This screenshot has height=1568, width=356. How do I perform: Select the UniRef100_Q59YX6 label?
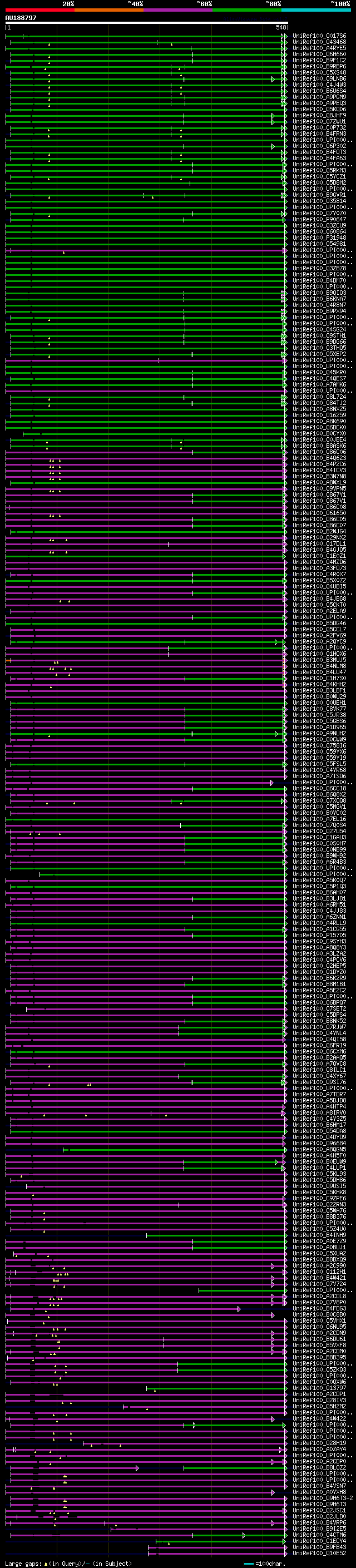pos(319,752)
